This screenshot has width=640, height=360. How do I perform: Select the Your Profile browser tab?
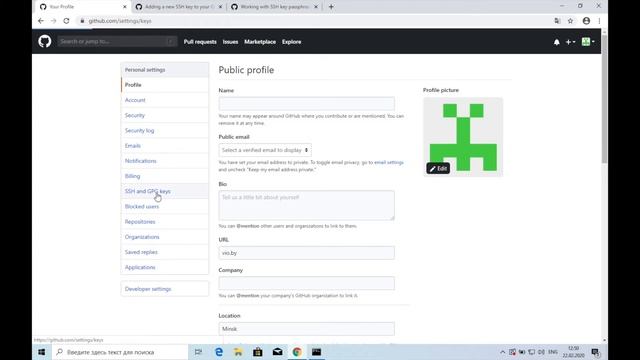click(x=83, y=7)
